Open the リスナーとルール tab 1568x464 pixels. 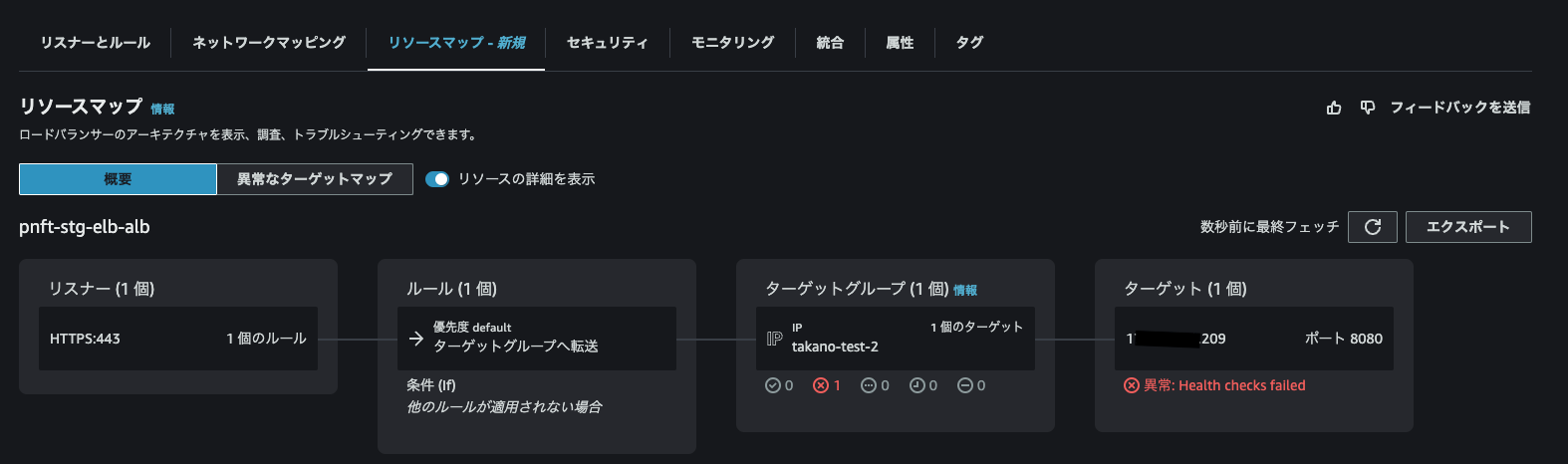[96, 43]
